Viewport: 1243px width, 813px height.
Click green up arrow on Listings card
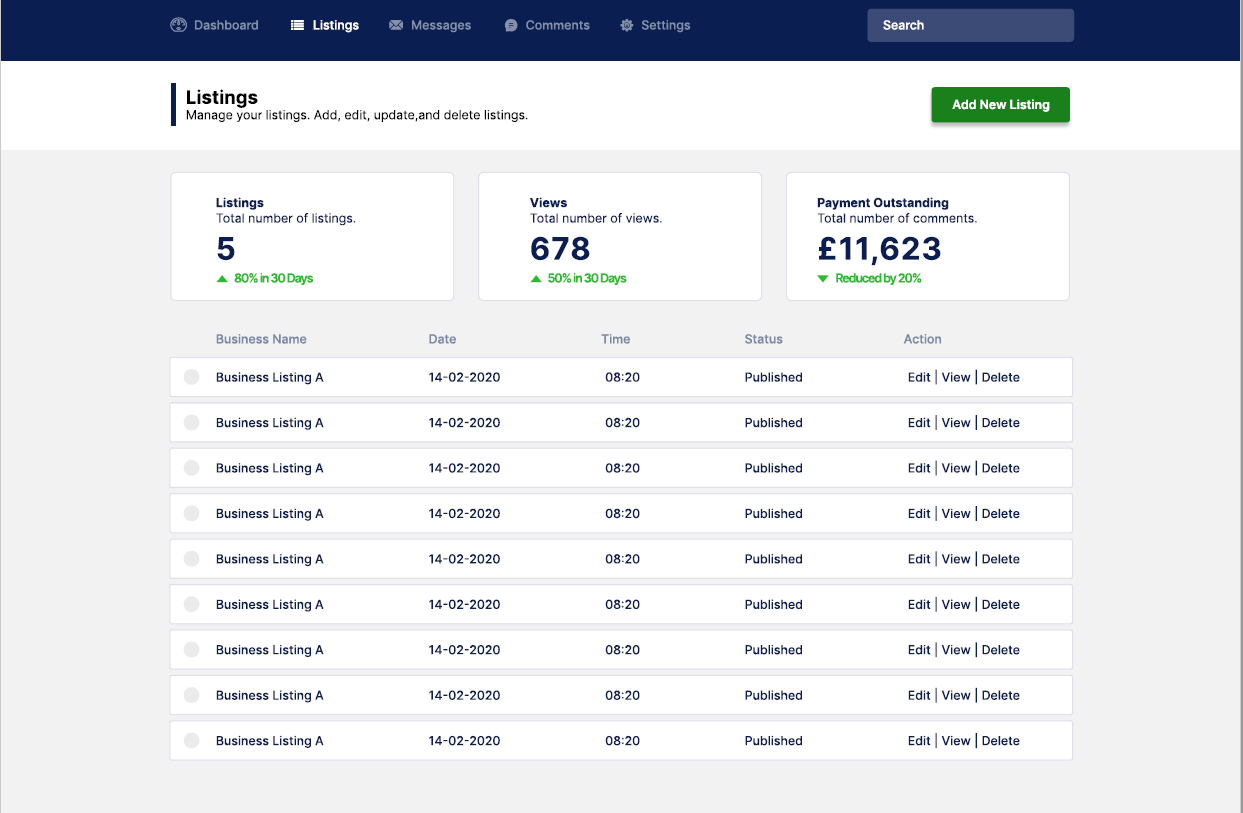pyautogui.click(x=223, y=279)
